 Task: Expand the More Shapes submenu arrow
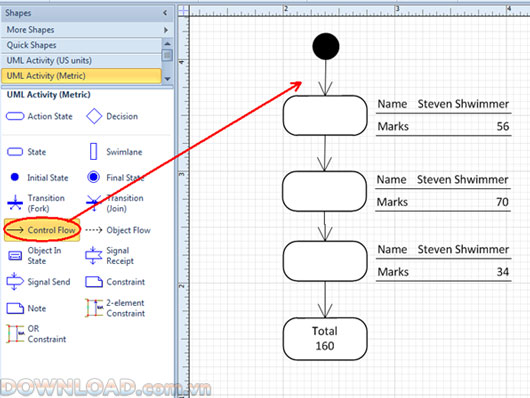tap(166, 30)
